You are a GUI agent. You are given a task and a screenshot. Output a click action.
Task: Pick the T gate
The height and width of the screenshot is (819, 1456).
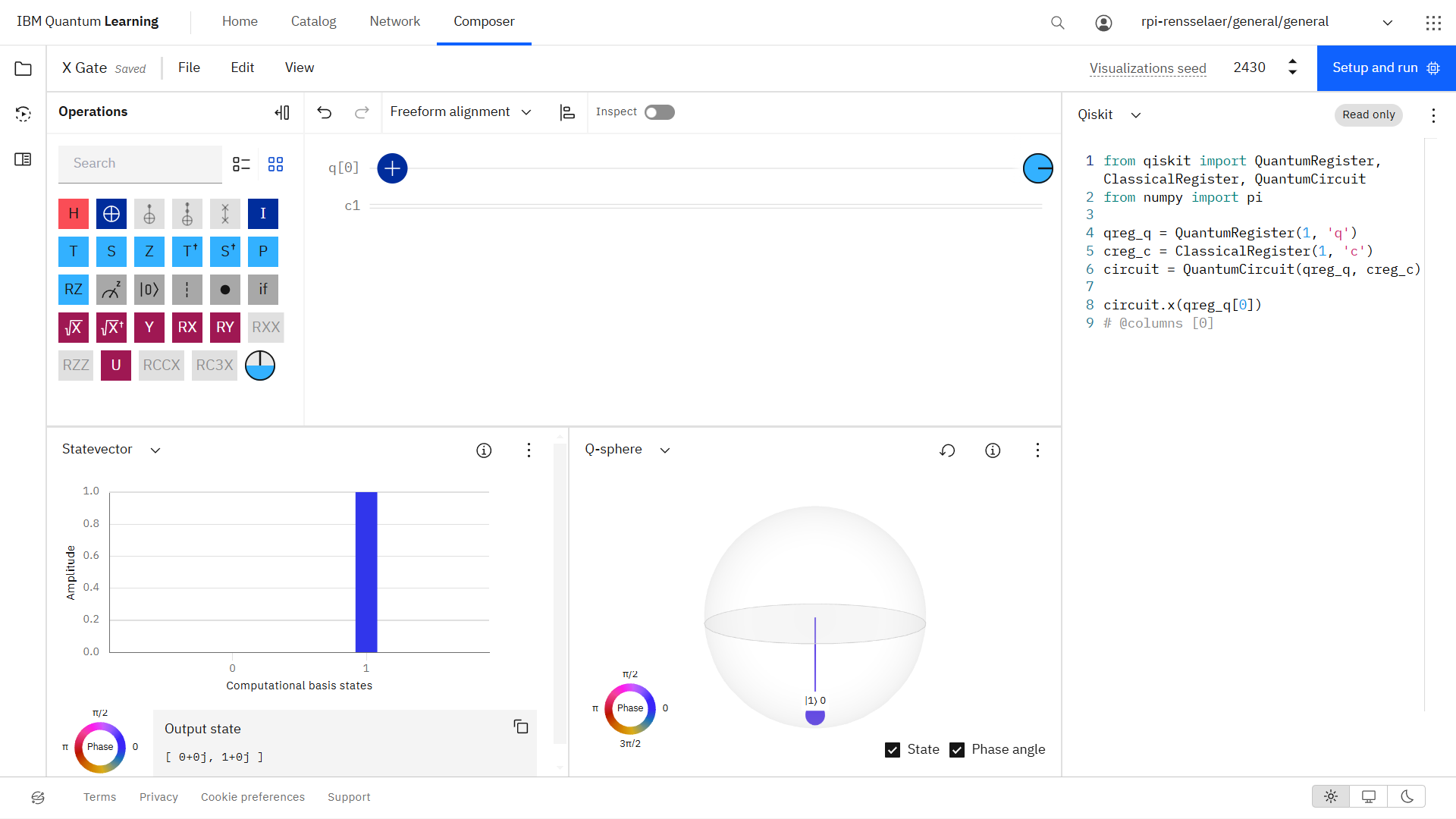coord(74,252)
